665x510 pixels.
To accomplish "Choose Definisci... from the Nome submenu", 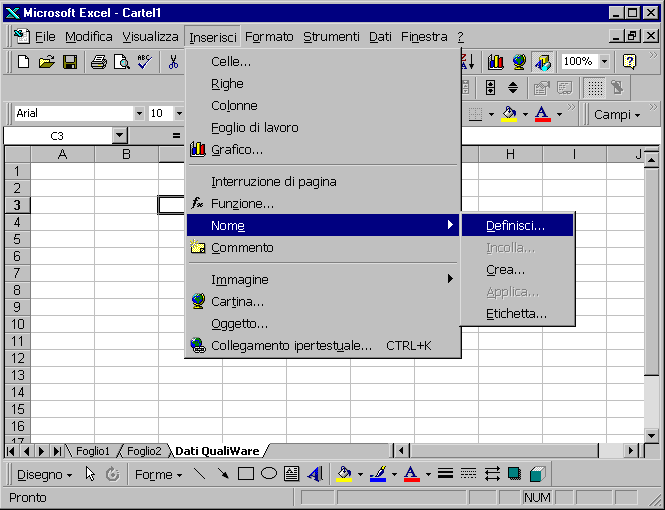I will pos(515,226).
